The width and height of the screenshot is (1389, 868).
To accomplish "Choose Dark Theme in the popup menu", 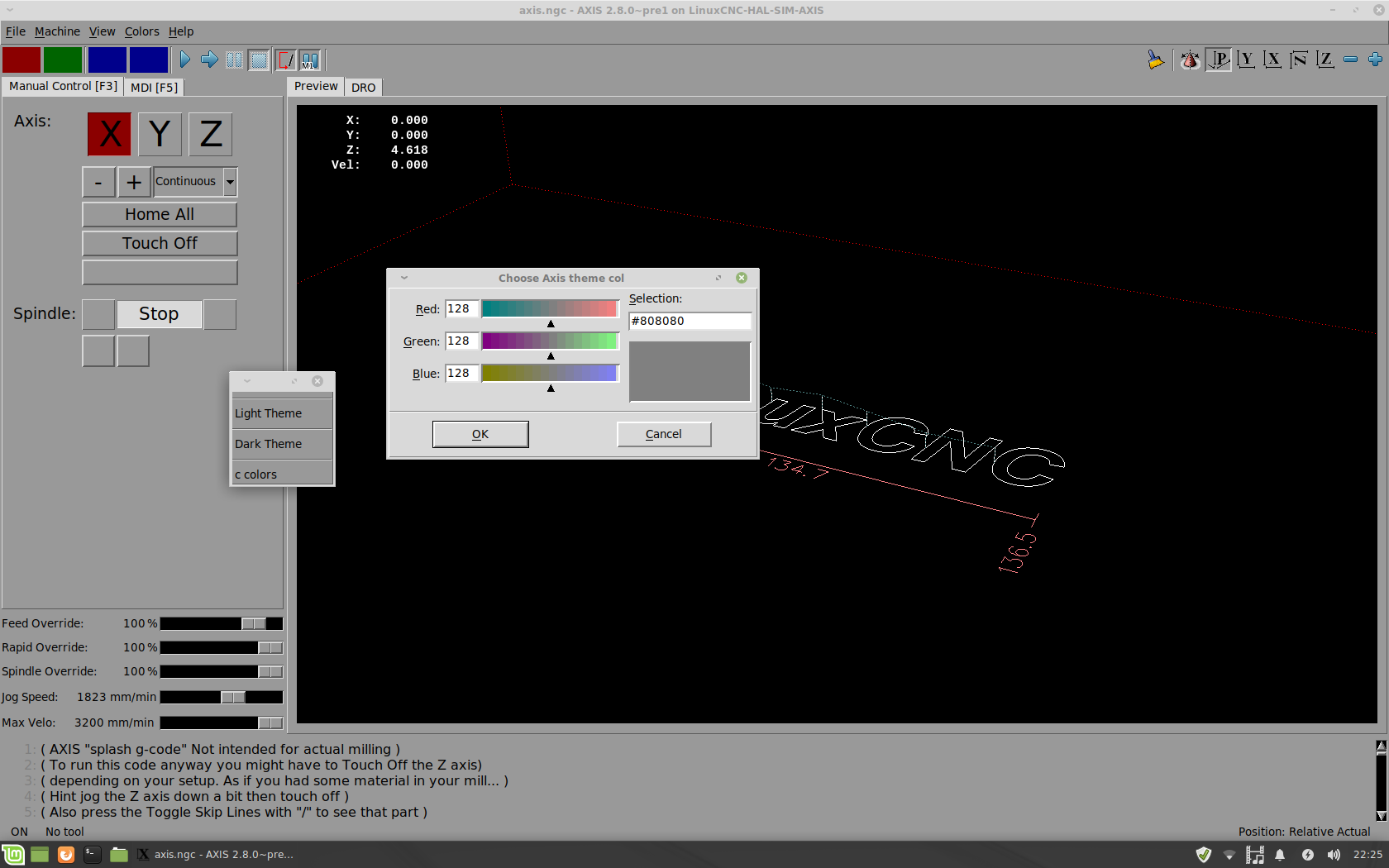I will [283, 444].
